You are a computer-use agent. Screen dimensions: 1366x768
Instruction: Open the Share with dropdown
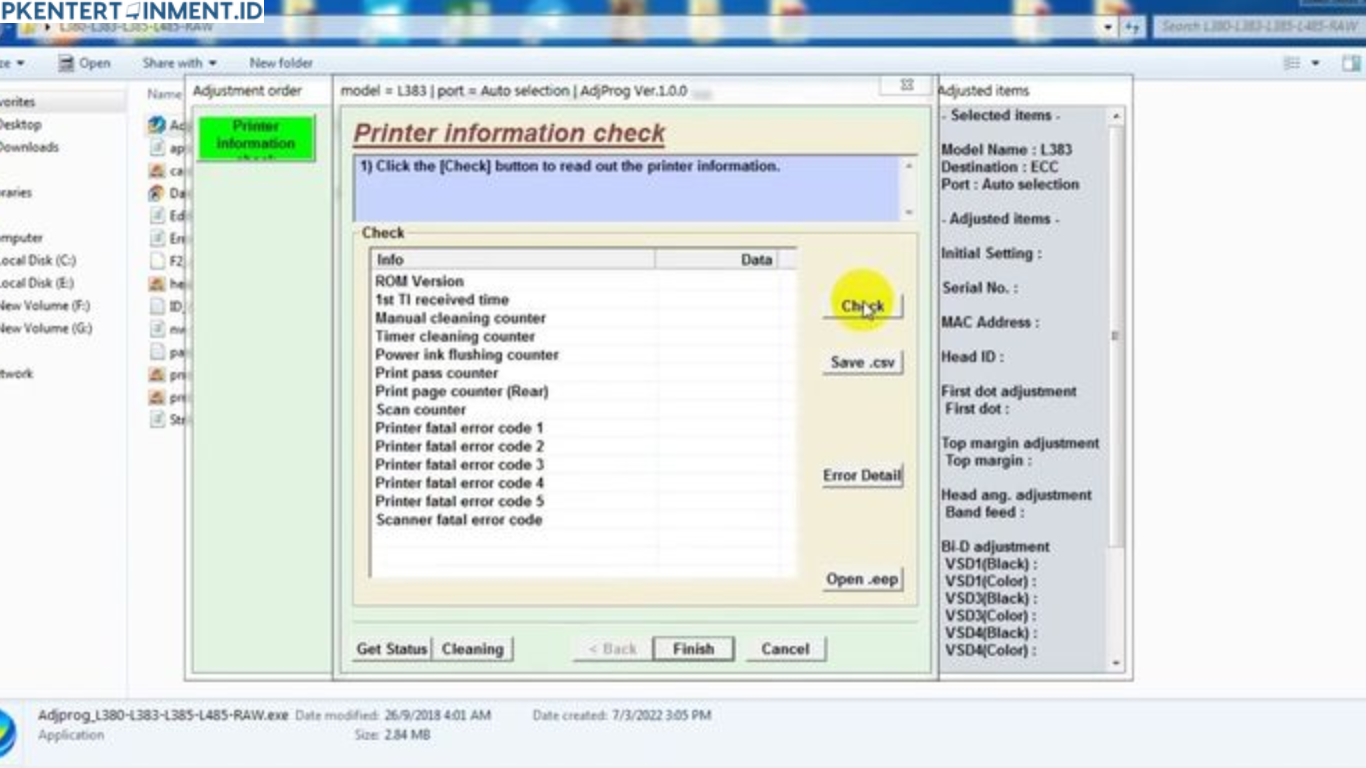(x=178, y=62)
